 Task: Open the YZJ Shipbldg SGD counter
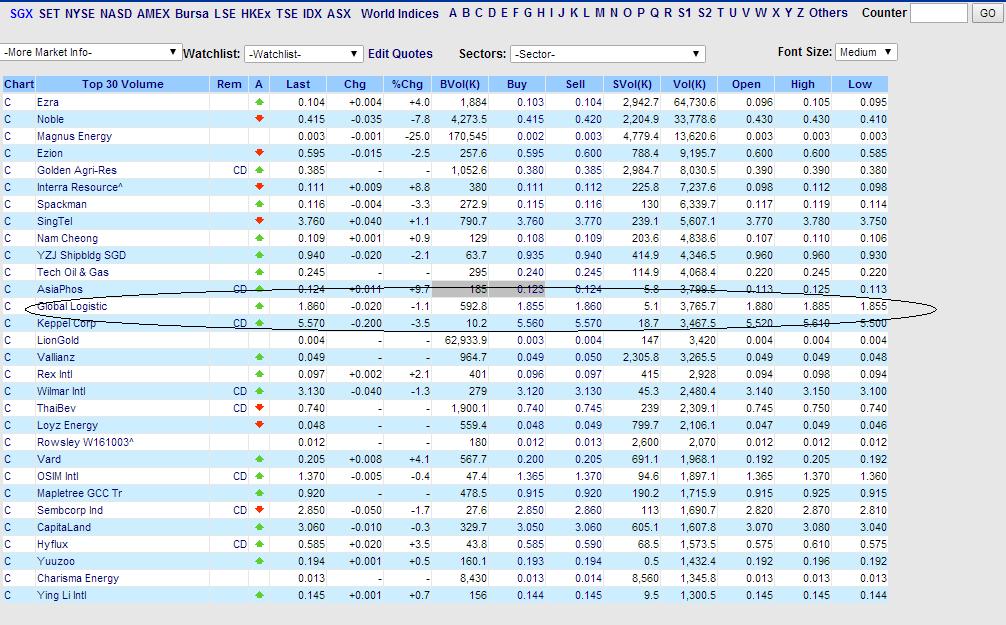[81, 255]
